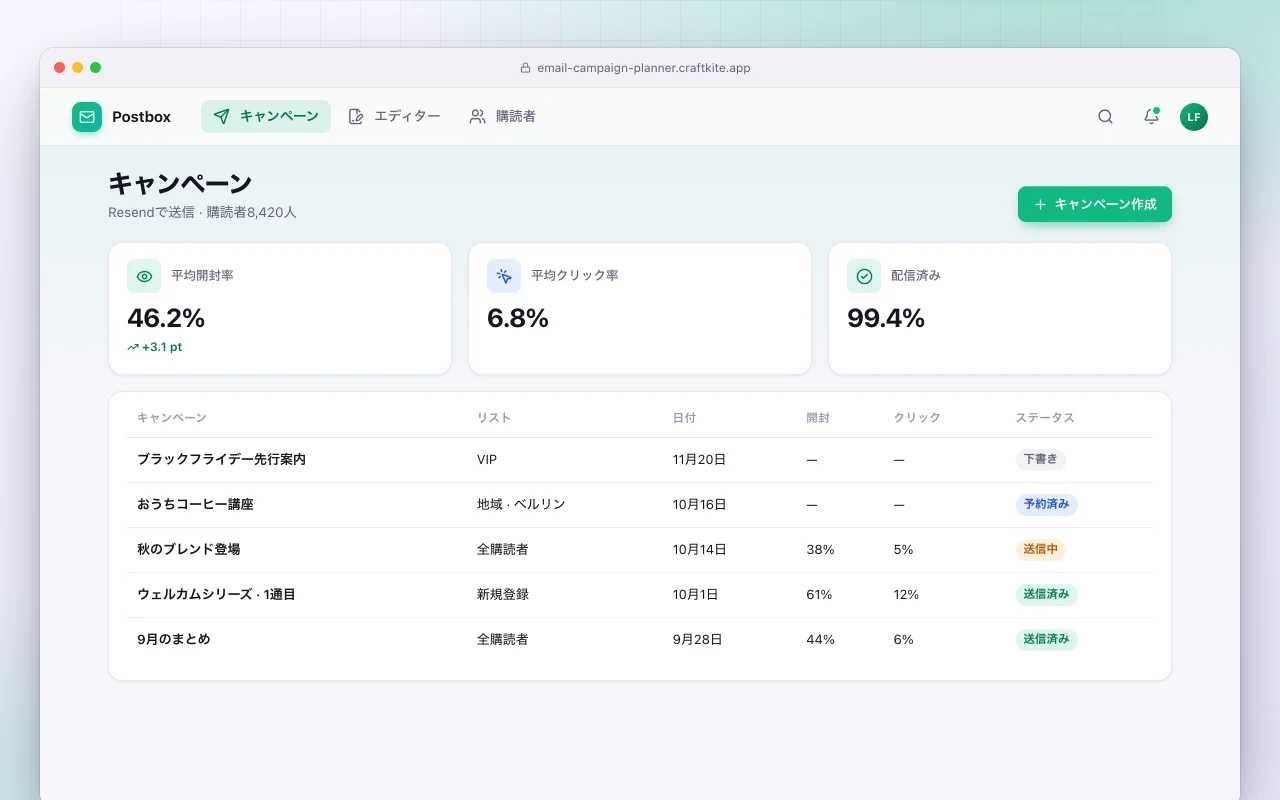Viewport: 1280px width, 800px height.
Task: Open search with the magnifier icon
Action: click(x=1105, y=117)
